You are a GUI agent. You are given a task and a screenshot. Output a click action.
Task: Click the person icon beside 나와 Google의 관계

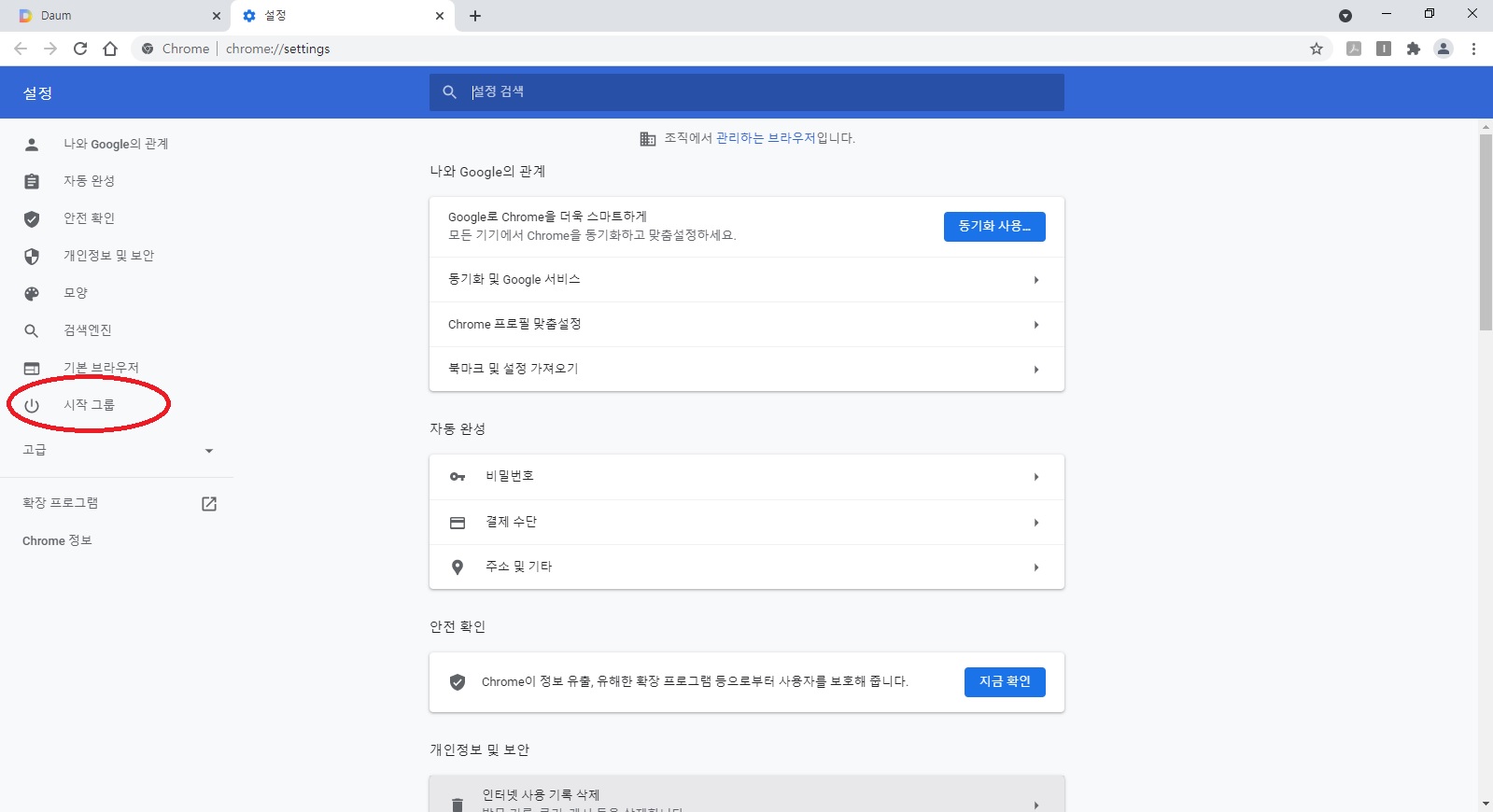tap(32, 144)
